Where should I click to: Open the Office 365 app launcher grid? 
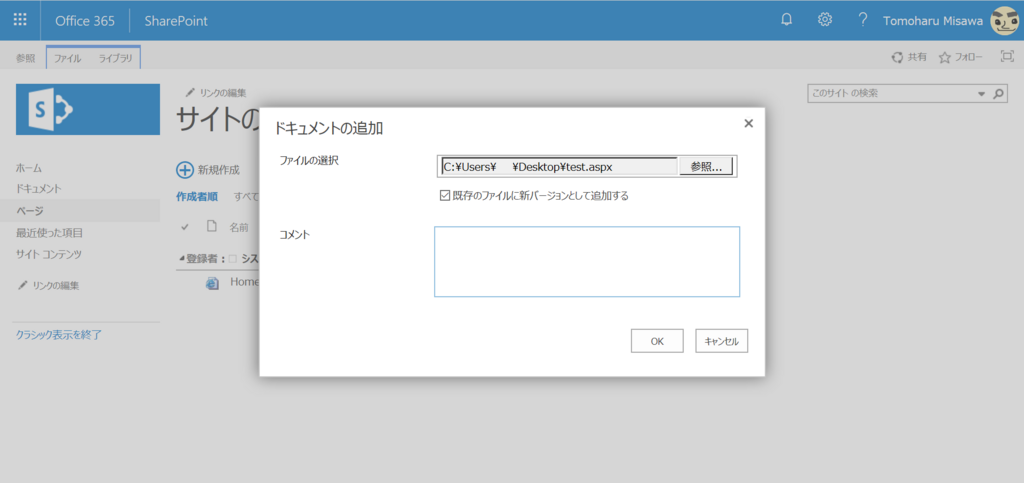[20, 20]
